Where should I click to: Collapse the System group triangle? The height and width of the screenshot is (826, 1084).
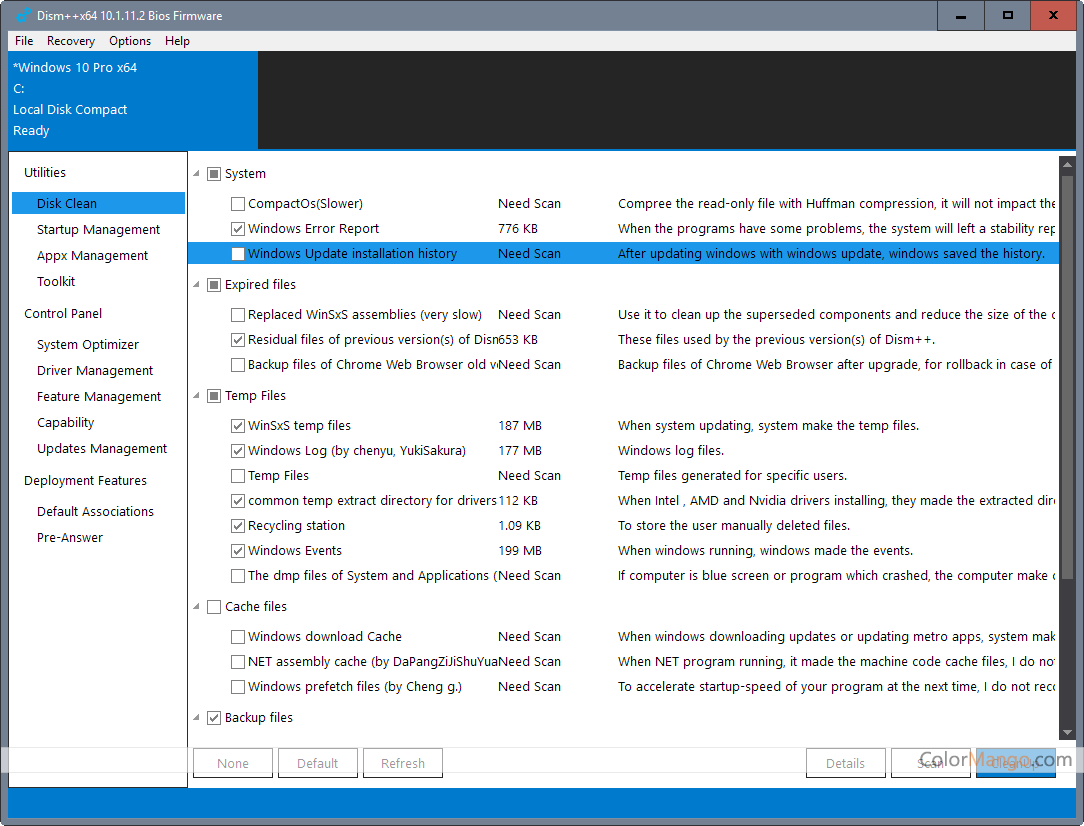pyautogui.click(x=195, y=173)
